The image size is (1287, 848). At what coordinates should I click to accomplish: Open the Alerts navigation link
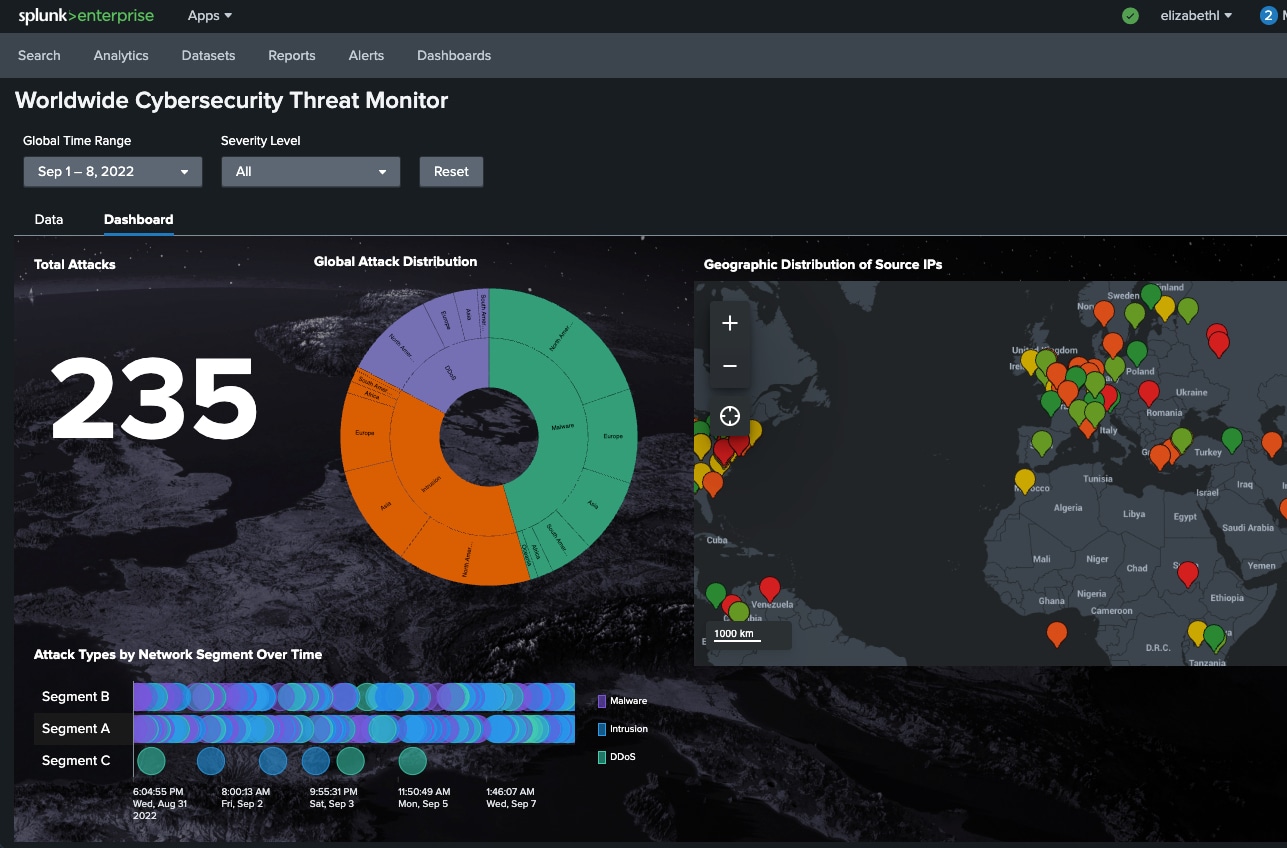366,56
